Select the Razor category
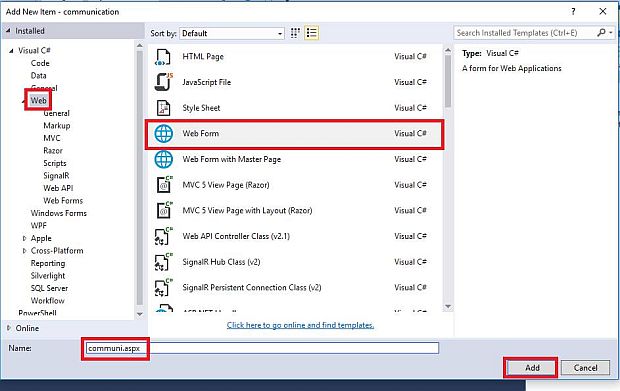The image size is (620, 391). [x=53, y=151]
